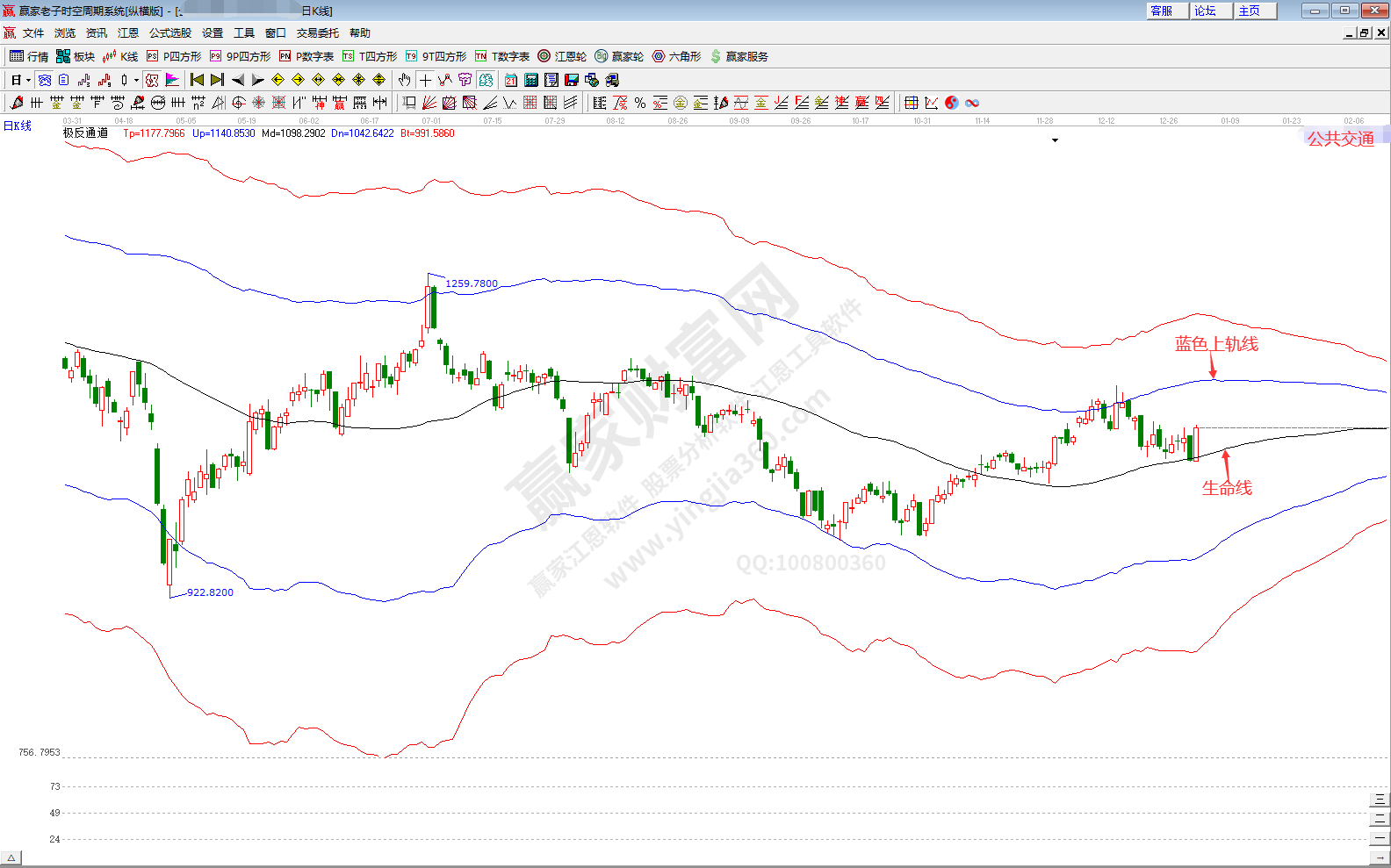Click the calendar date icon
1391x868 pixels.
tap(511, 80)
